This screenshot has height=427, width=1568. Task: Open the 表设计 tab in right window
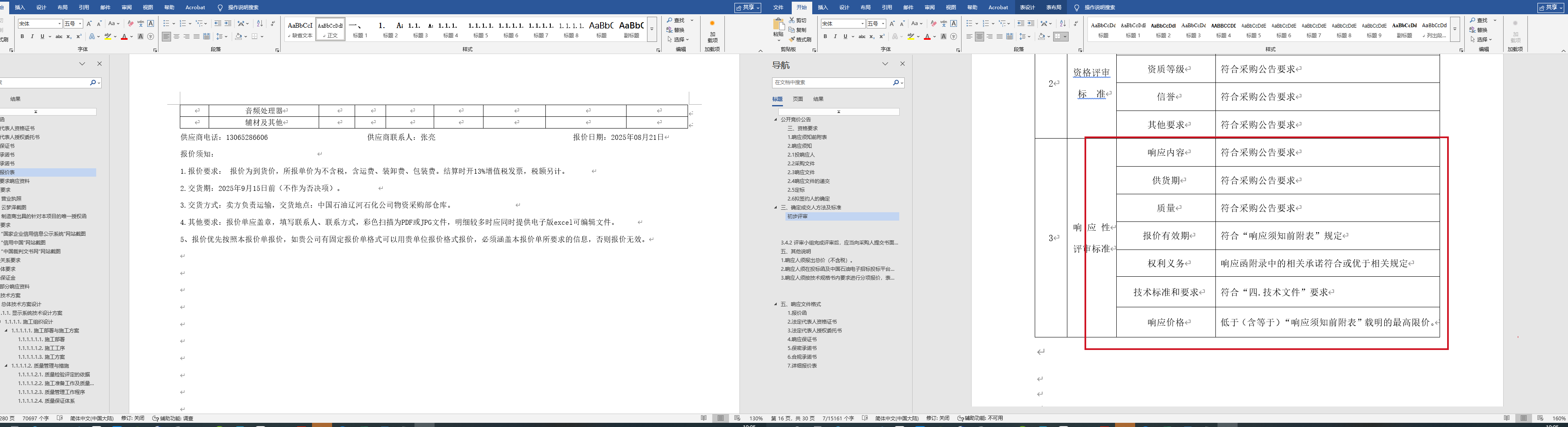[x=1028, y=7]
